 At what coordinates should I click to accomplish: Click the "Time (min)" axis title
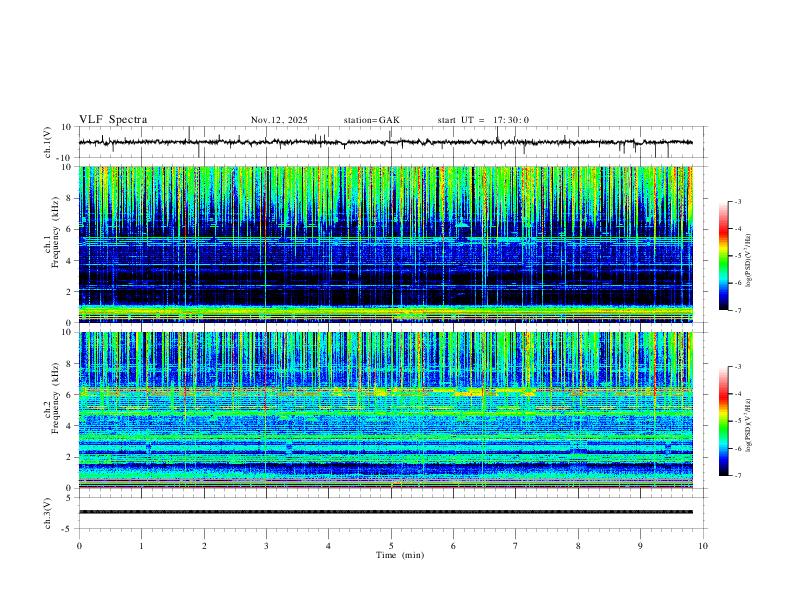400,555
